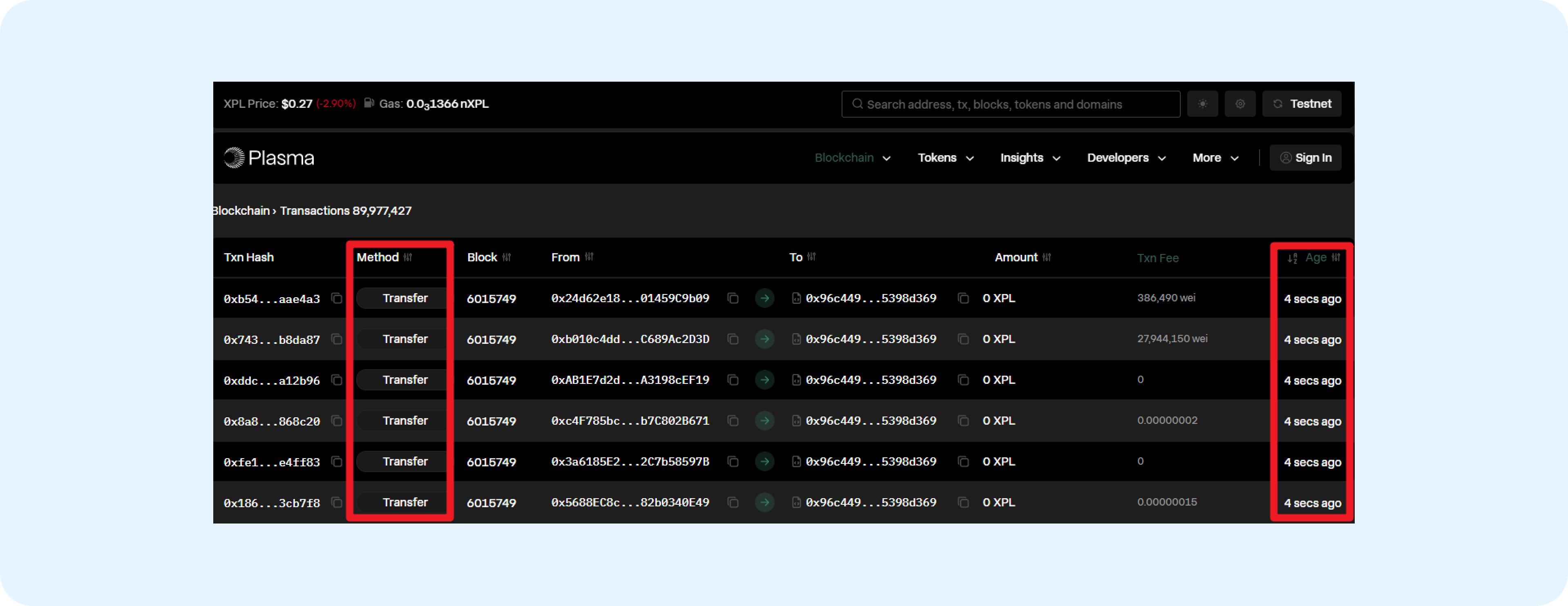The image size is (1568, 606).
Task: Click the Sign In button
Action: click(x=1306, y=158)
